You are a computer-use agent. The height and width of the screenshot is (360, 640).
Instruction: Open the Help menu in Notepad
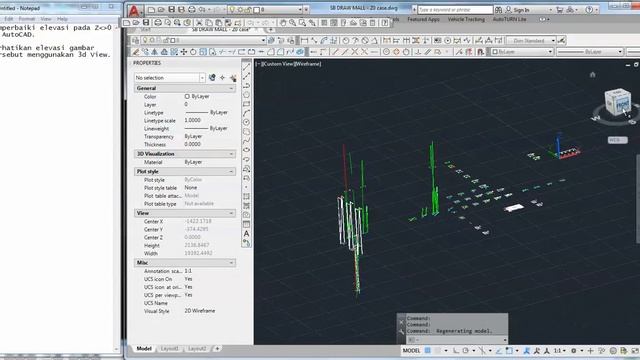62,19
